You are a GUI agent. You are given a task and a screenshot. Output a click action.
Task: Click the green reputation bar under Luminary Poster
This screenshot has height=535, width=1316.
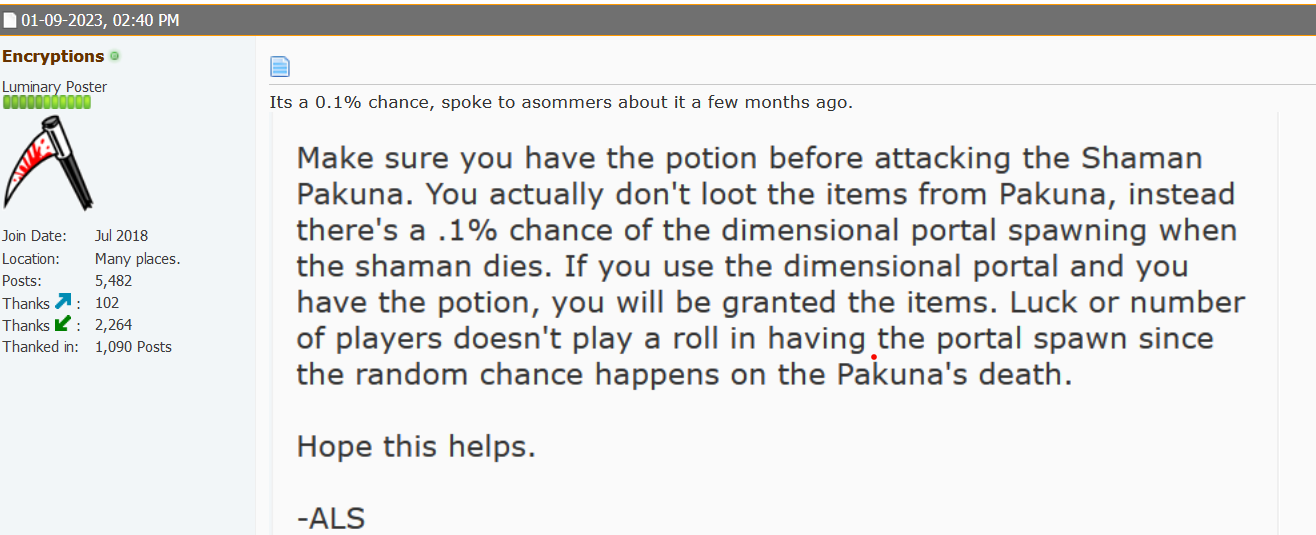pos(46,102)
